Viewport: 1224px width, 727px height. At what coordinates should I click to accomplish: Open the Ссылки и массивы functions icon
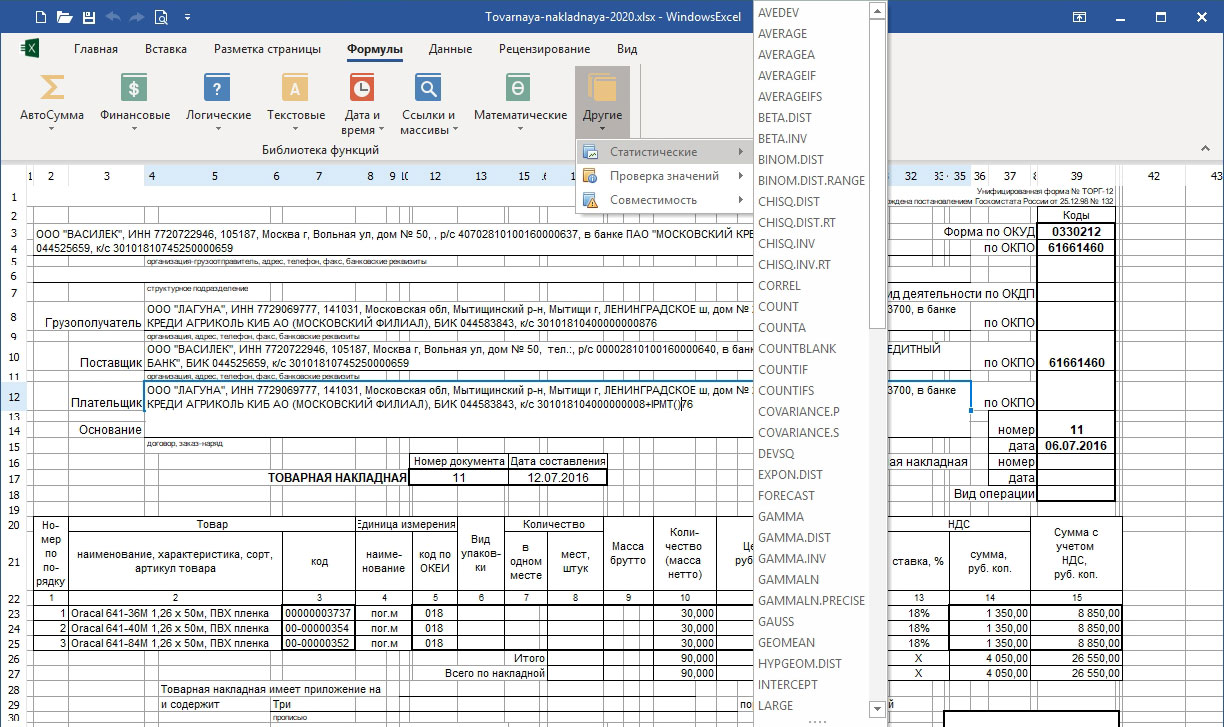click(428, 87)
